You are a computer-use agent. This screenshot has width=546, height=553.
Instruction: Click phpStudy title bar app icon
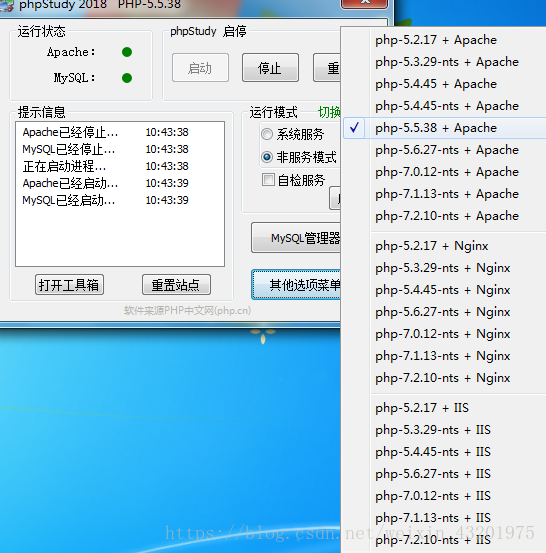tap(6, 5)
